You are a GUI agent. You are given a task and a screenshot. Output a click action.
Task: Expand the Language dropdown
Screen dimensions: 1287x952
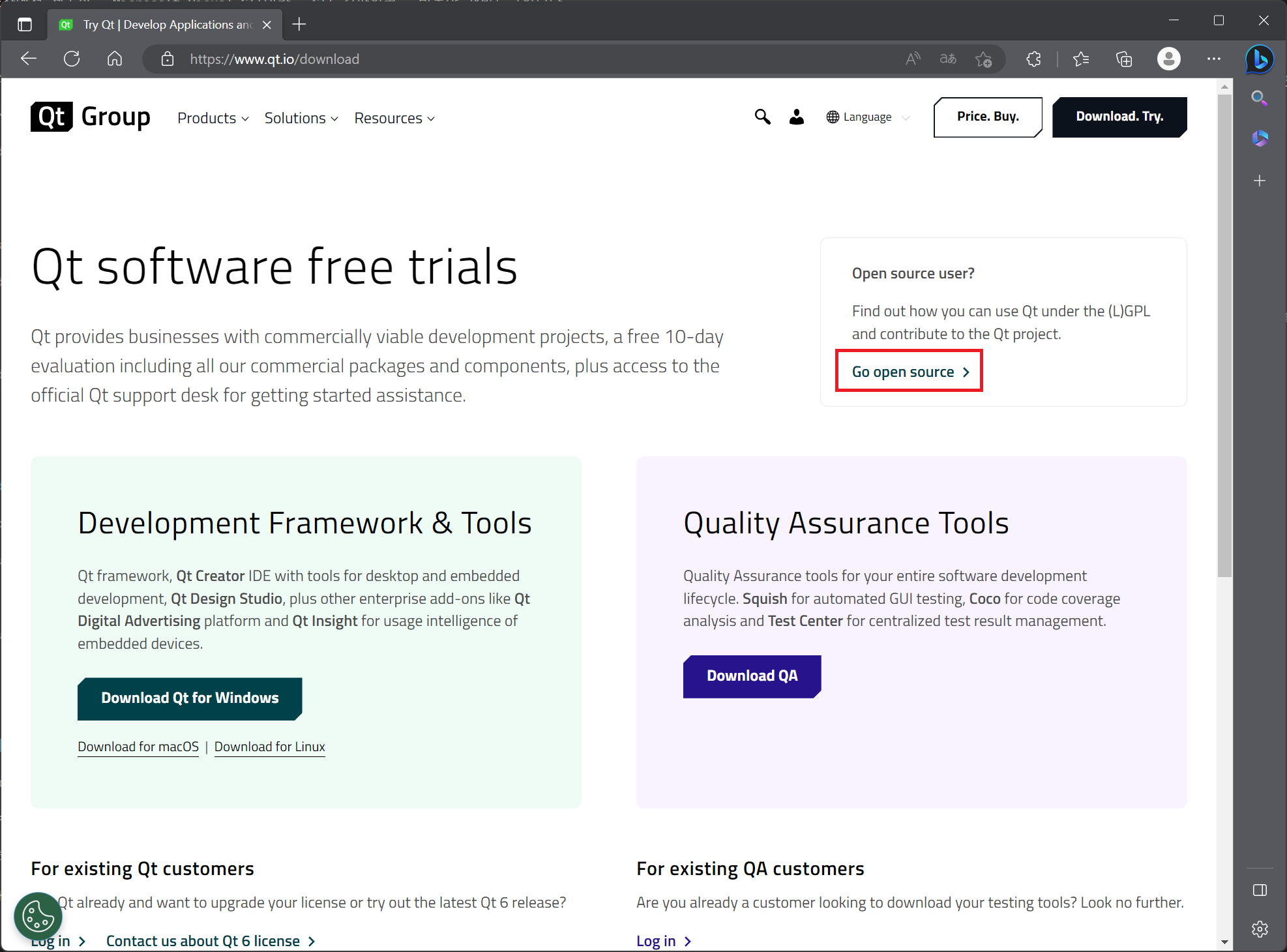868,117
